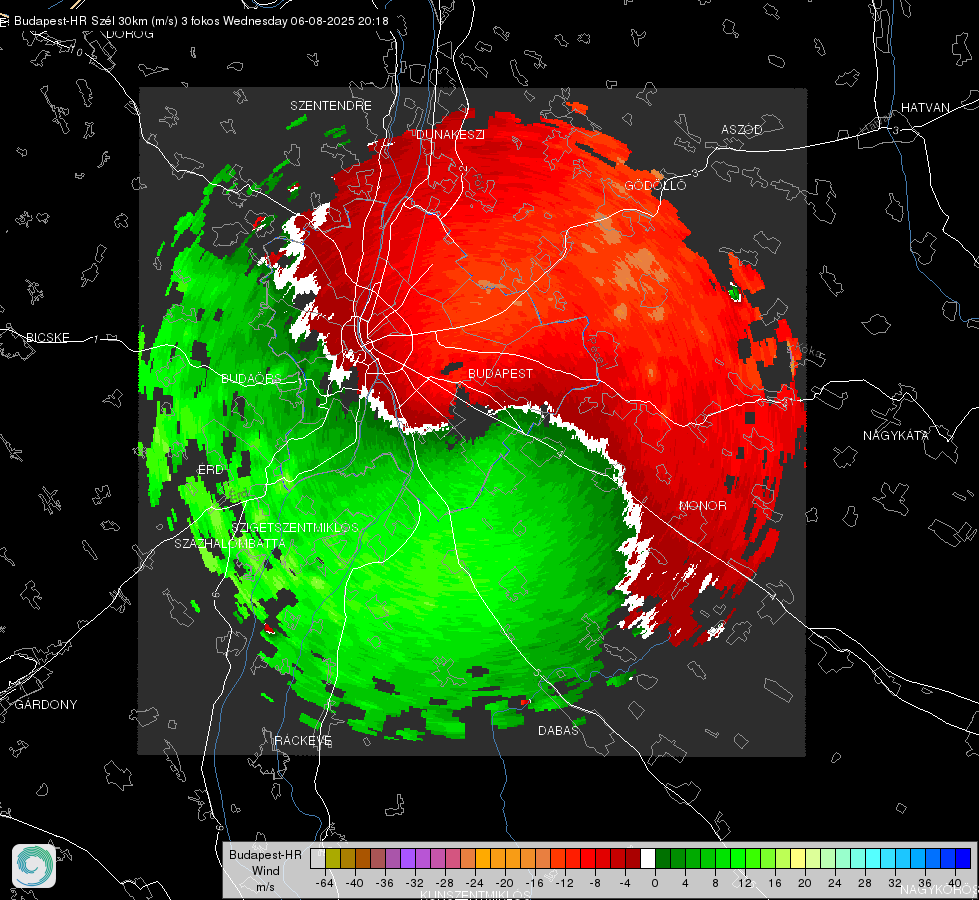979x900 pixels.
Task: Click the BUDAPEST city label
Action: (x=500, y=373)
